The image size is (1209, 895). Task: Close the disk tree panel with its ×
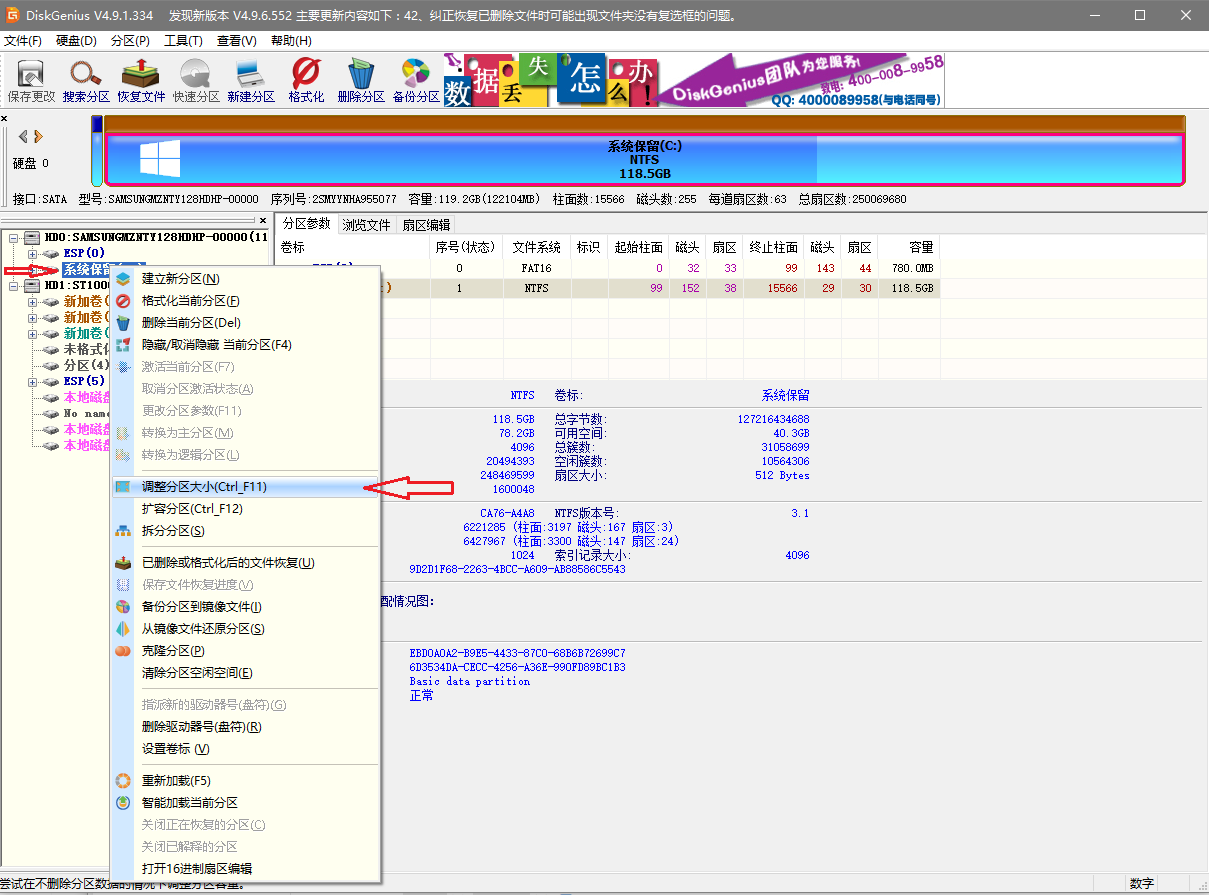[263, 220]
